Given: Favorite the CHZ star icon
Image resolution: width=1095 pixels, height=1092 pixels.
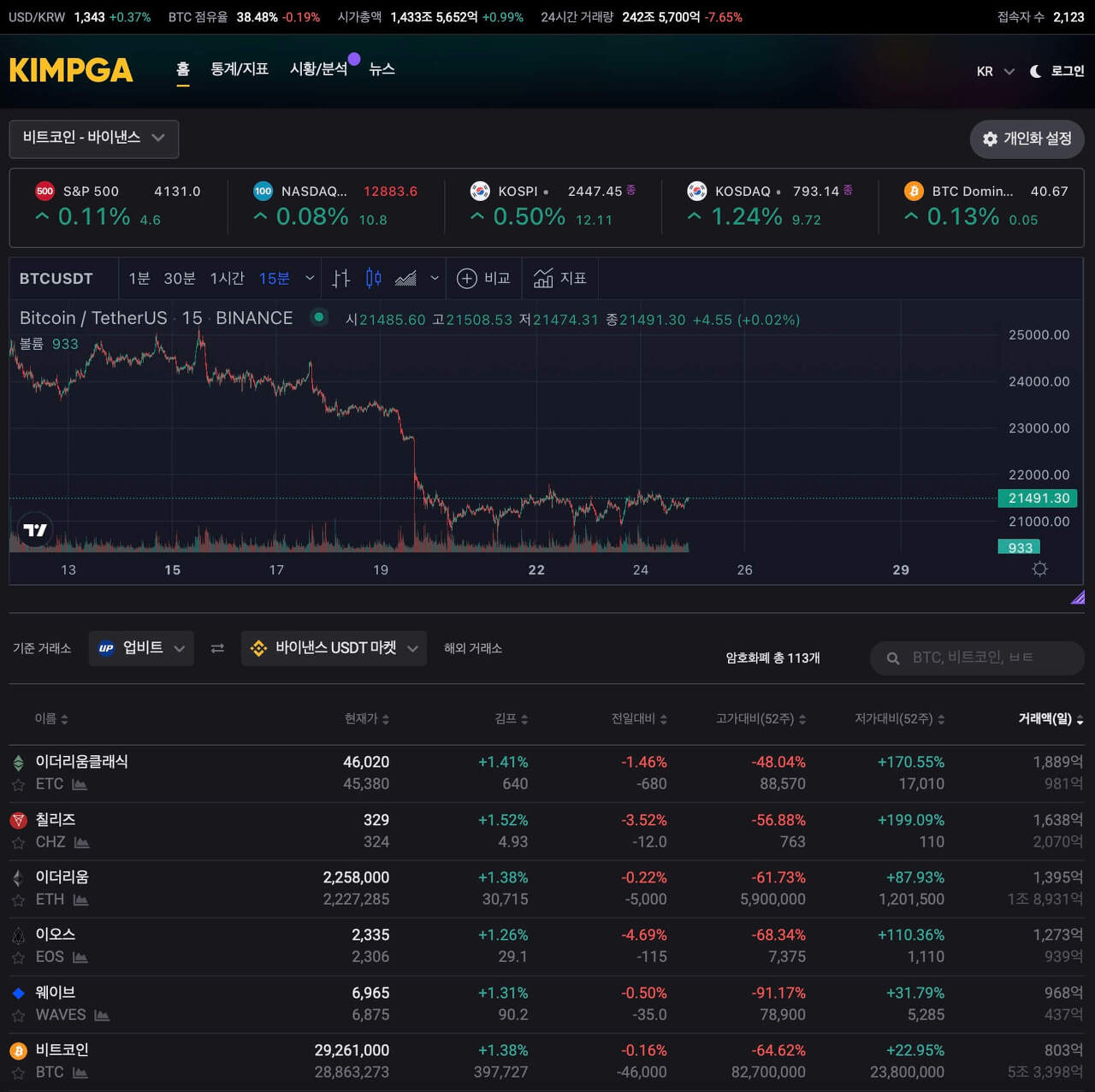Looking at the screenshot, I should [18, 842].
